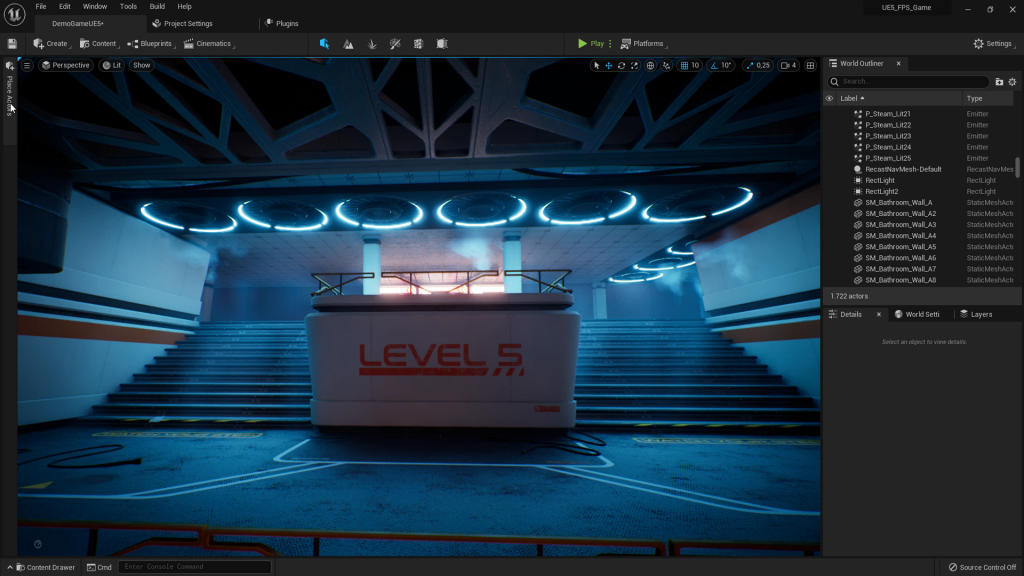Image resolution: width=1024 pixels, height=576 pixels.
Task: Open Settings dropdown at top right
Action: tap(994, 44)
